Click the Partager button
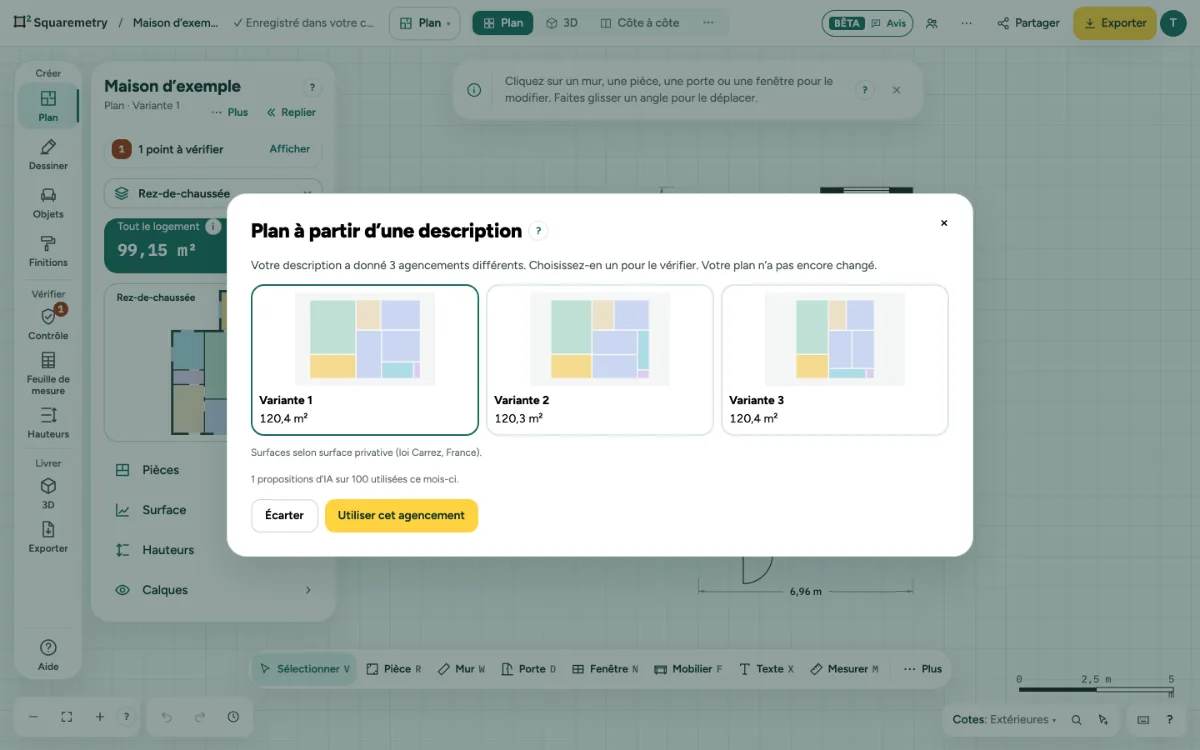Screen dimensions: 1200x750 pyautogui.click(x=1028, y=23)
